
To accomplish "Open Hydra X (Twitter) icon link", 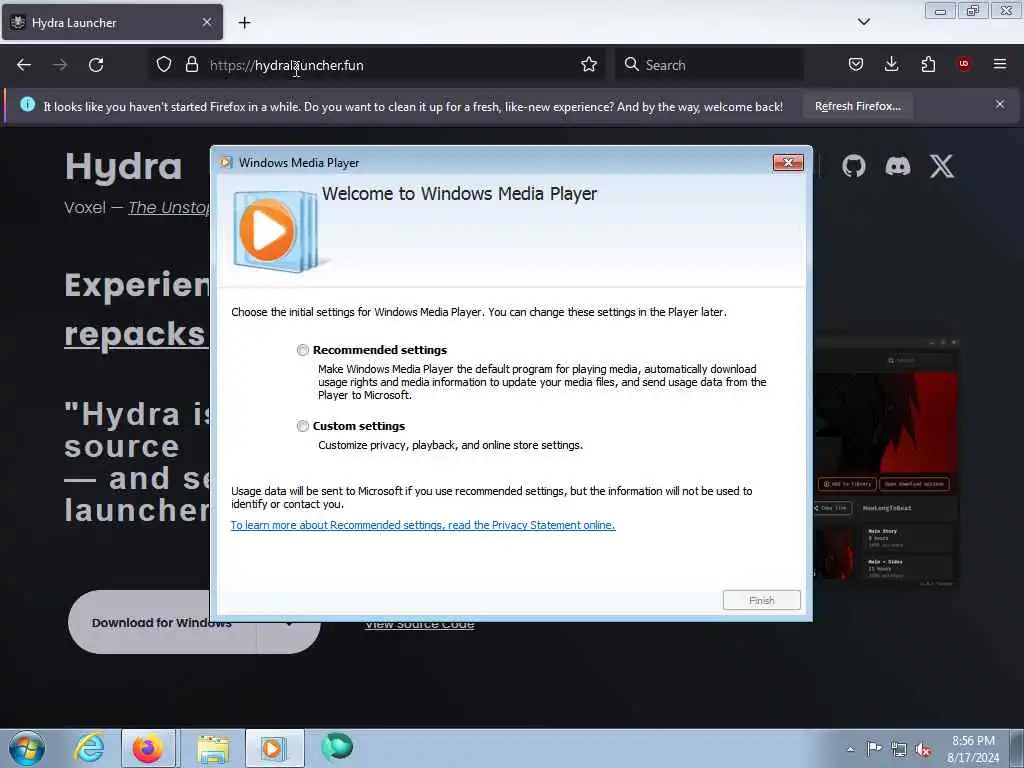I will [942, 166].
